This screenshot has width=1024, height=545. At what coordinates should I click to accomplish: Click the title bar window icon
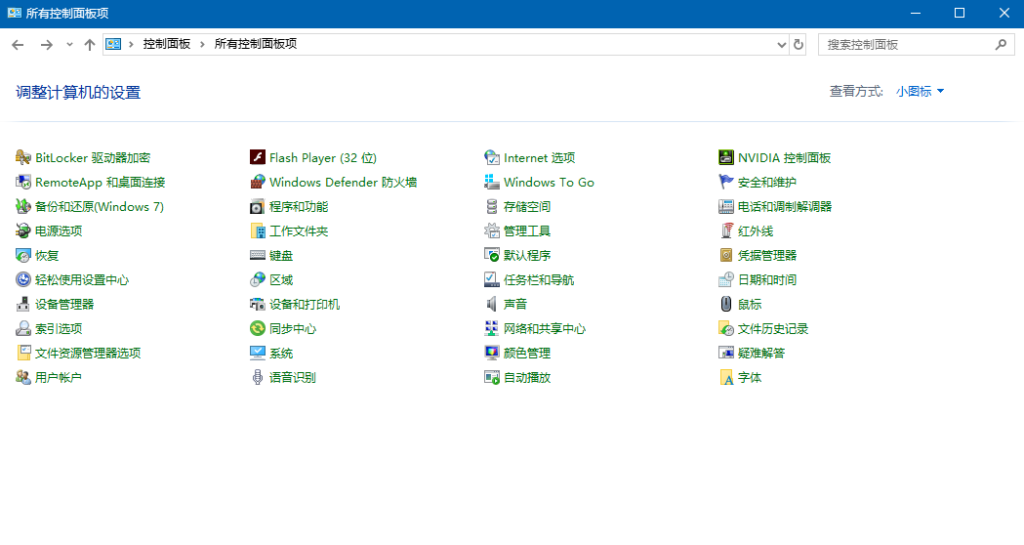pyautogui.click(x=14, y=13)
